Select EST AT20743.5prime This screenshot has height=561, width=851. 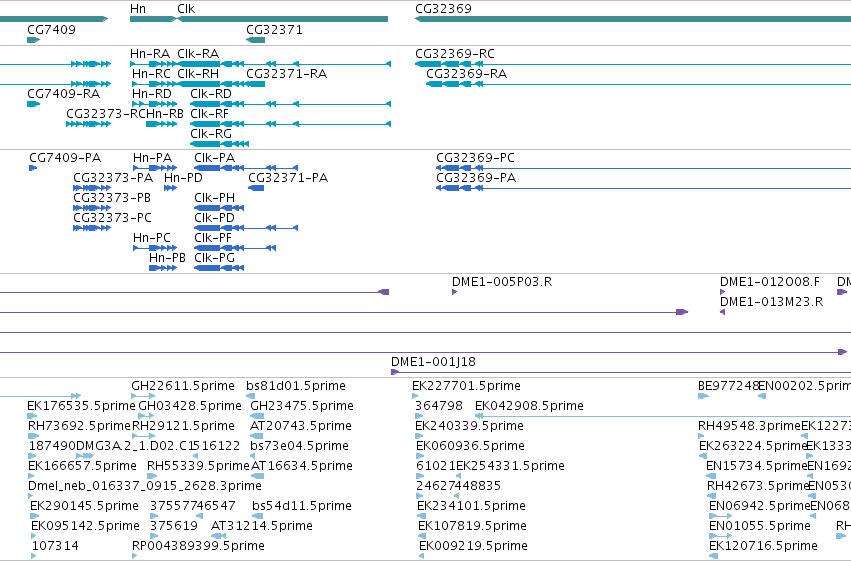pos(301,426)
